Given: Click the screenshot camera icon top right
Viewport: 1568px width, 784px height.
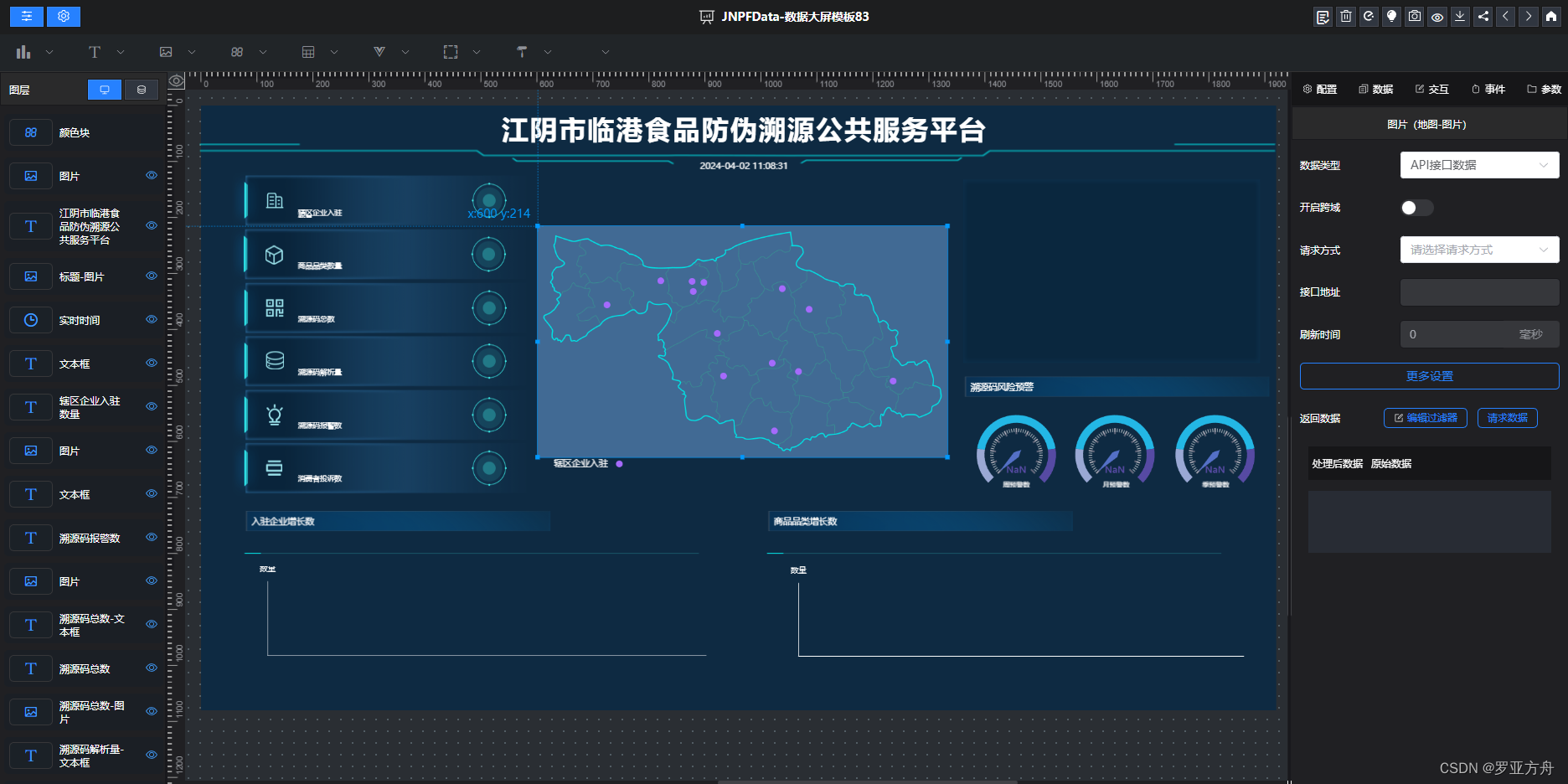Looking at the screenshot, I should tap(1414, 16).
